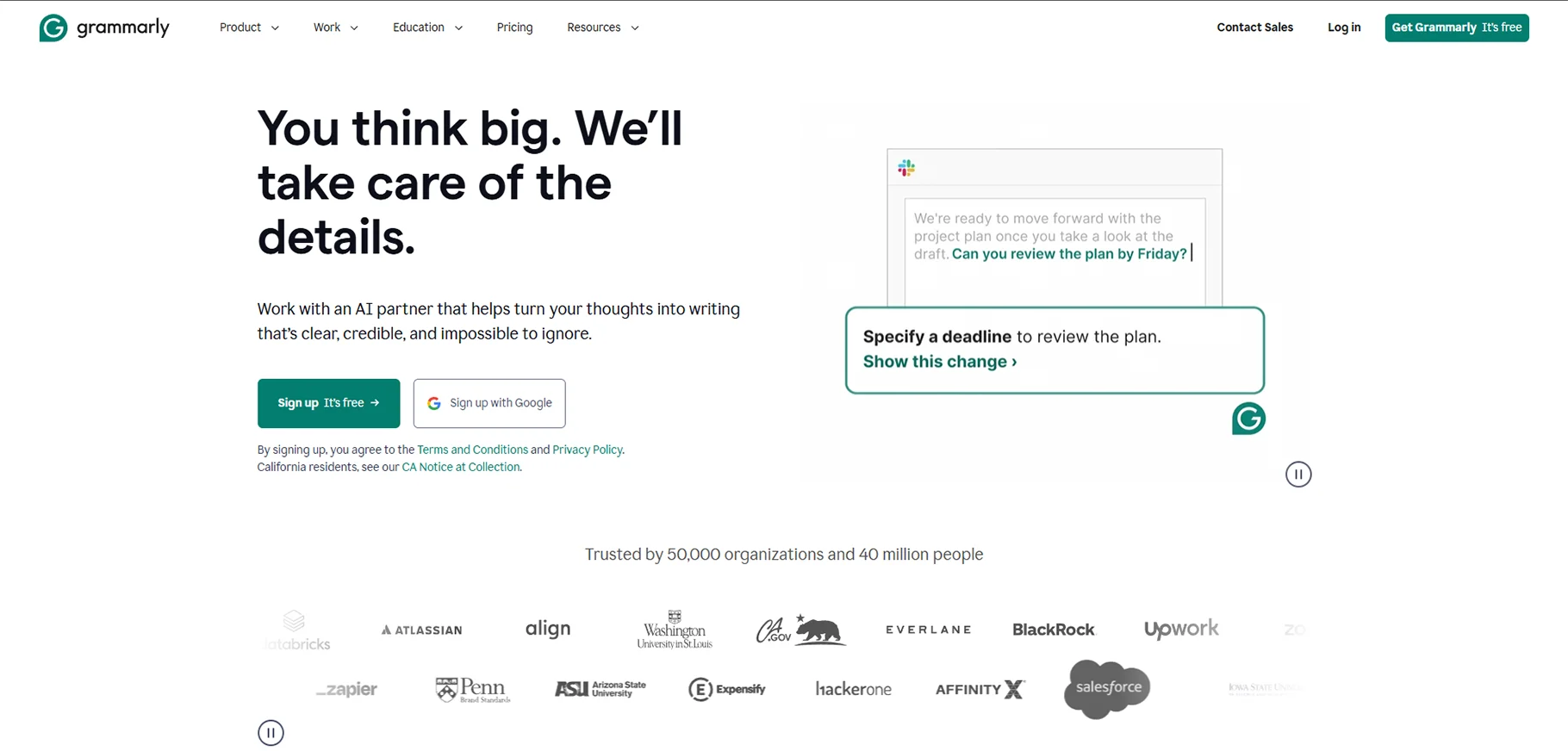Screen dimensions: 1568x751
Task: Expand the Resources menu
Action: (x=603, y=28)
